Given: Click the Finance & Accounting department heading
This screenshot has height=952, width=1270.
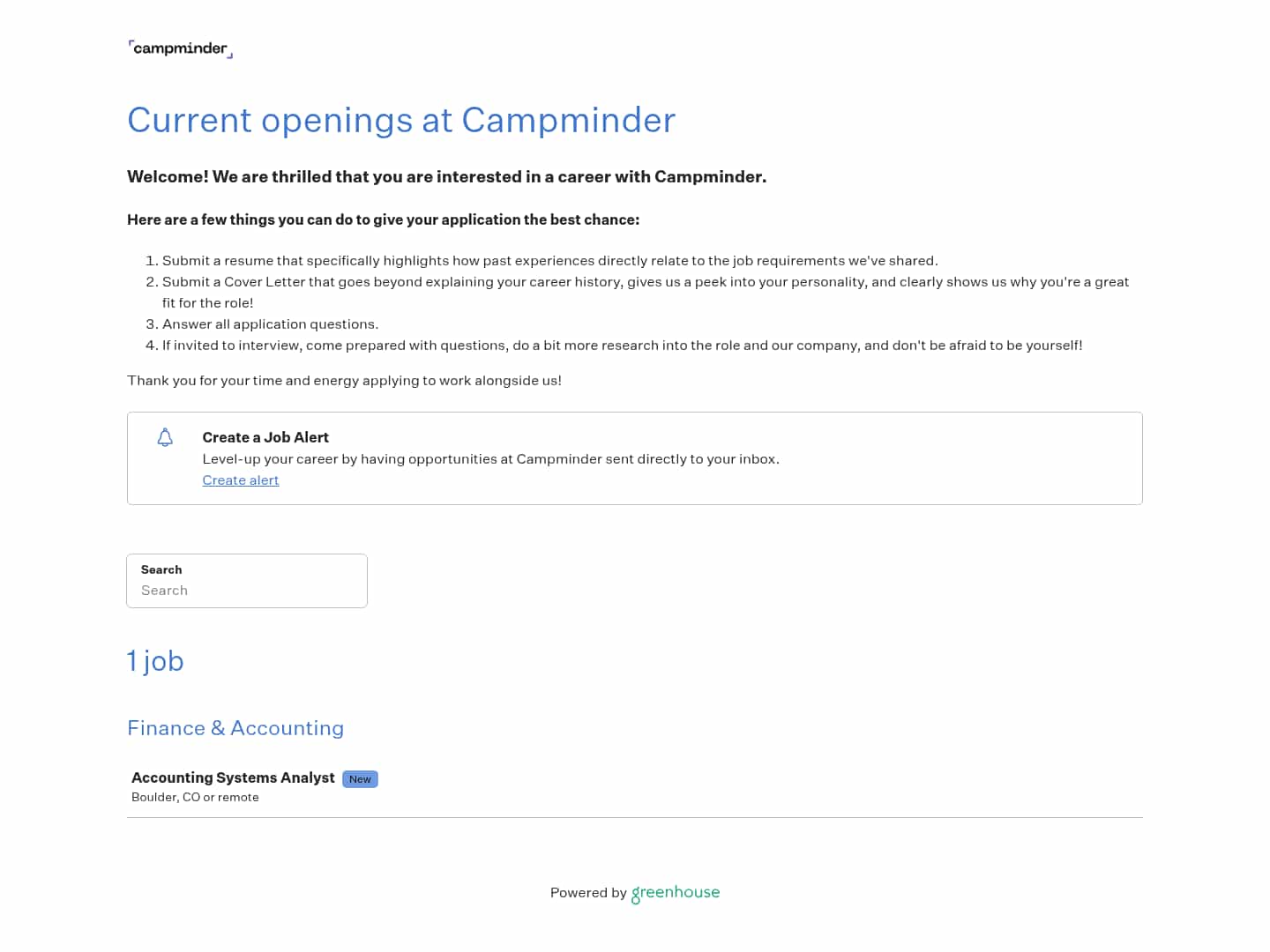Looking at the screenshot, I should 235,728.
